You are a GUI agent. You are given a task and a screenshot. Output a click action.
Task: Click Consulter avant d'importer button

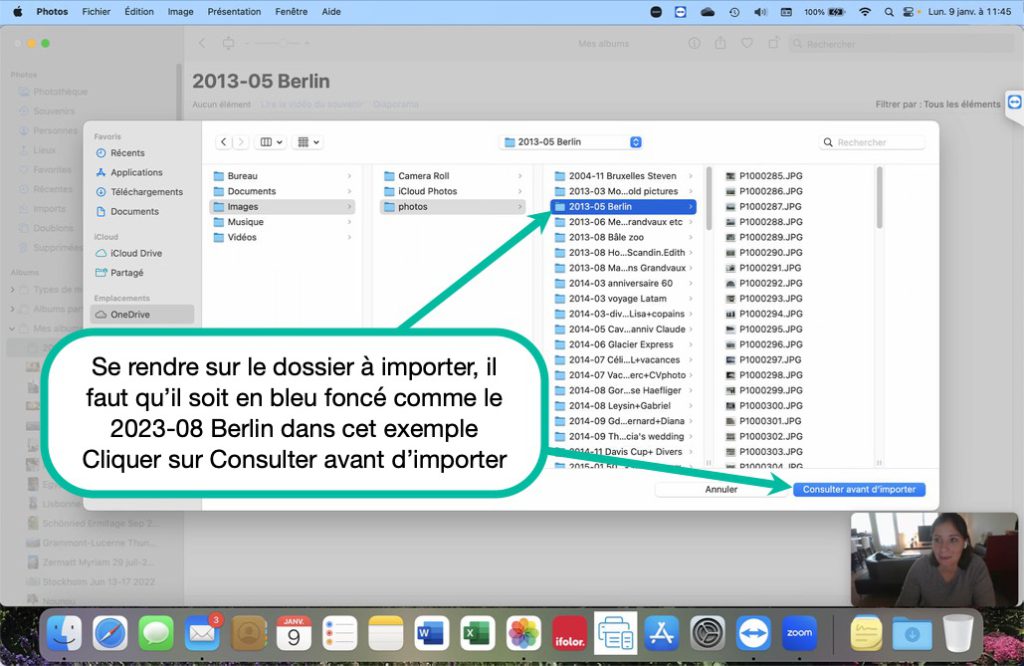pos(858,490)
